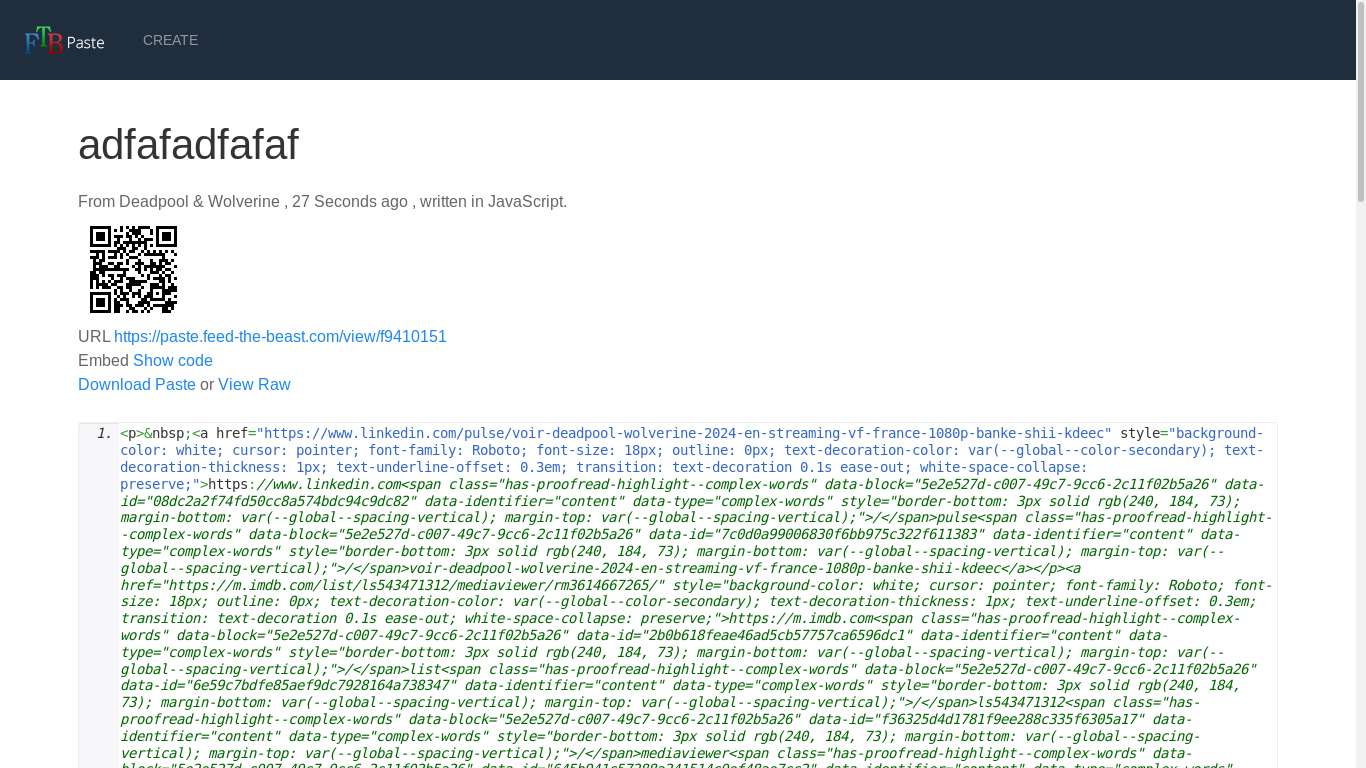Click the Download Paste link
The width and height of the screenshot is (1366, 768).
coord(137,385)
